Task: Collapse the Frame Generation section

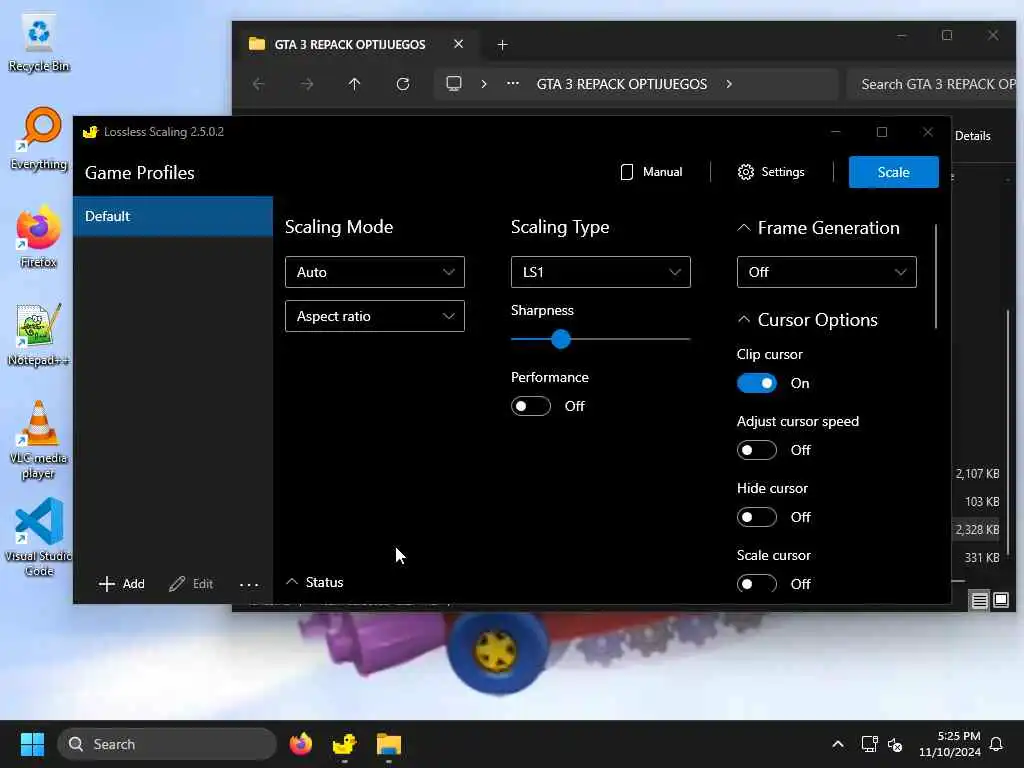Action: 744,228
